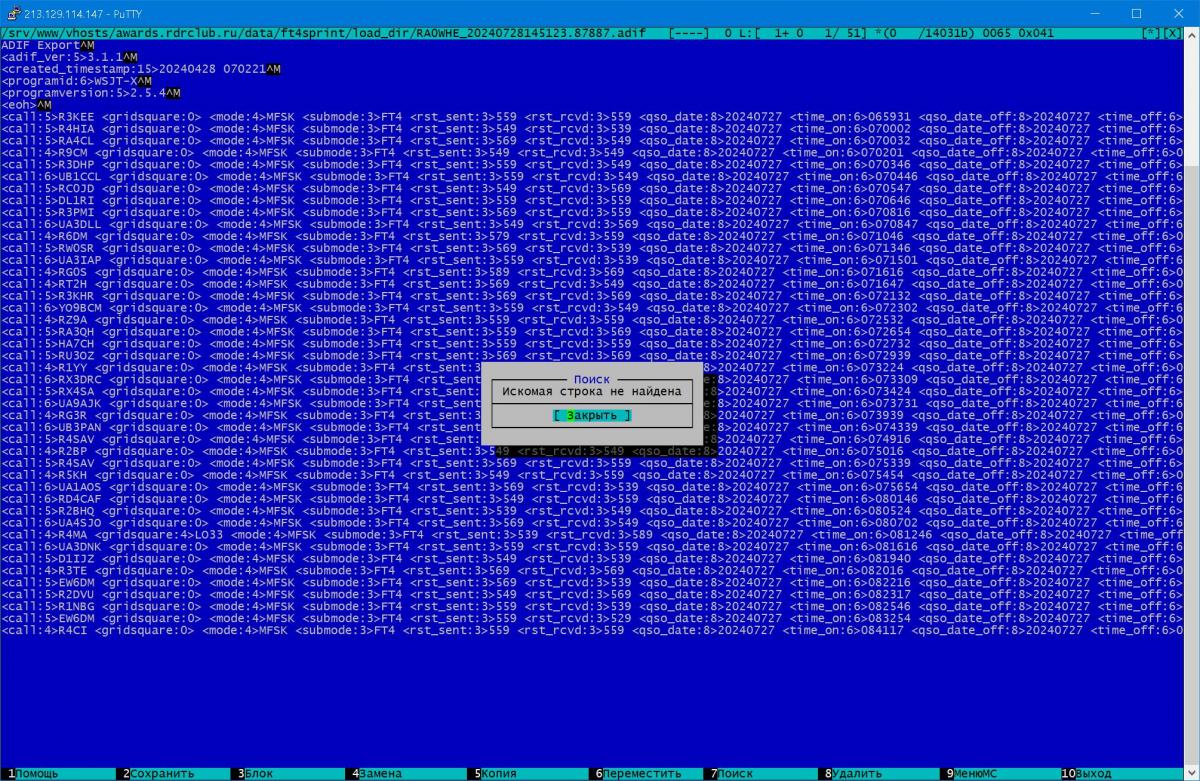Click the editor [X] close marker
1200x781 pixels.
pyautogui.click(x=1172, y=33)
